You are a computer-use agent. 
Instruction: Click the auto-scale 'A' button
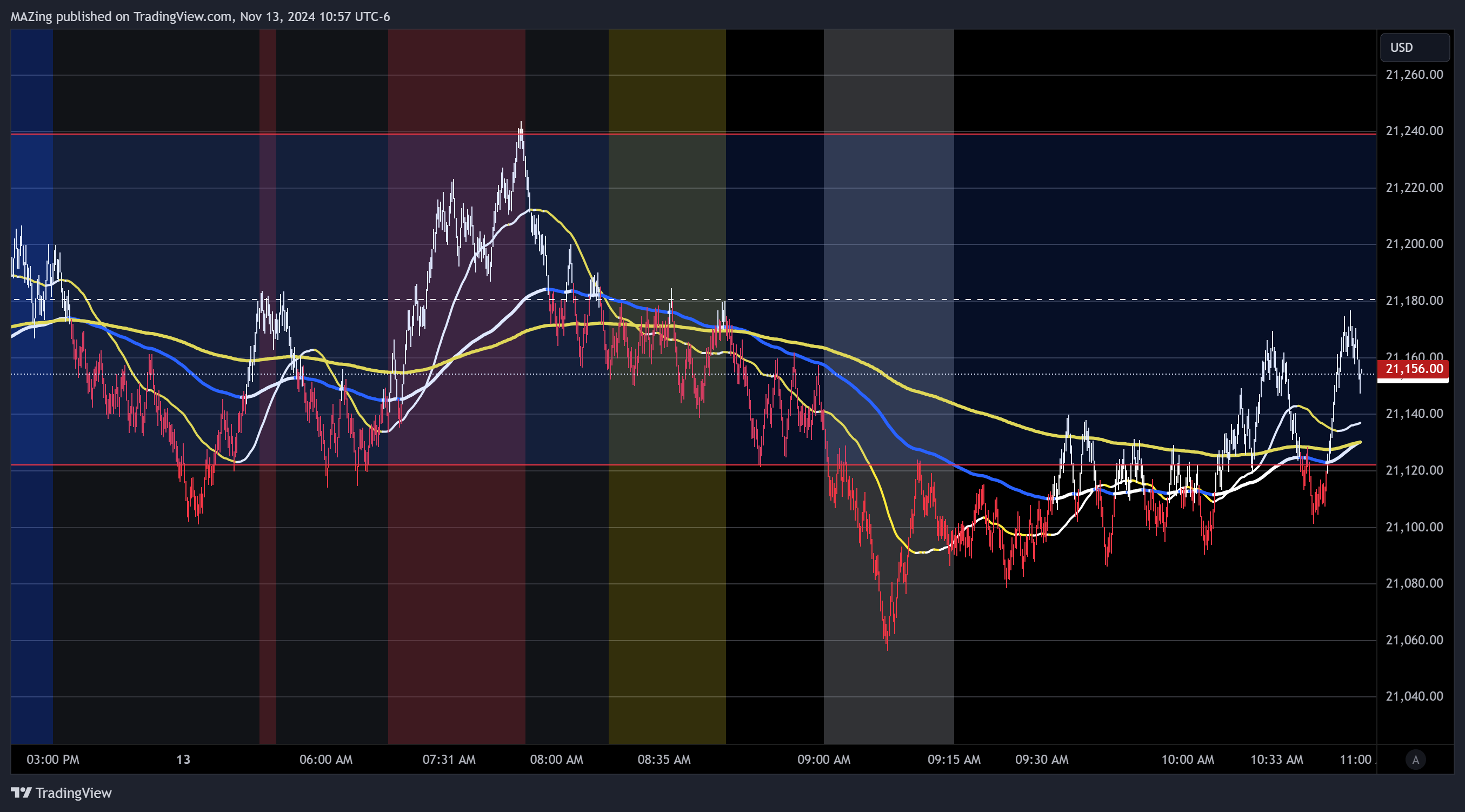tap(1415, 760)
